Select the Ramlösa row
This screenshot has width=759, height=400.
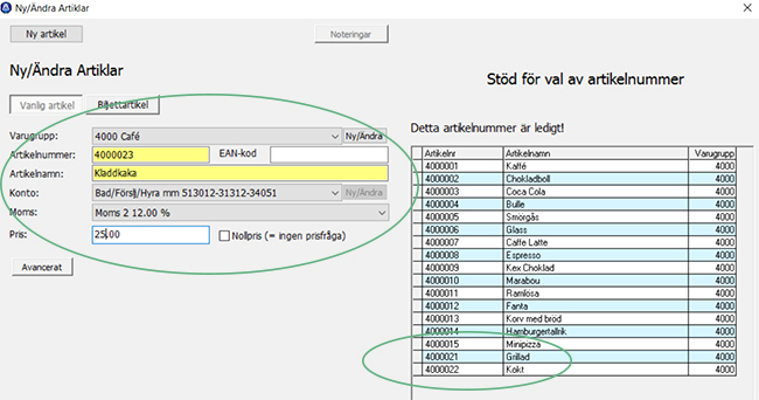(x=574, y=293)
